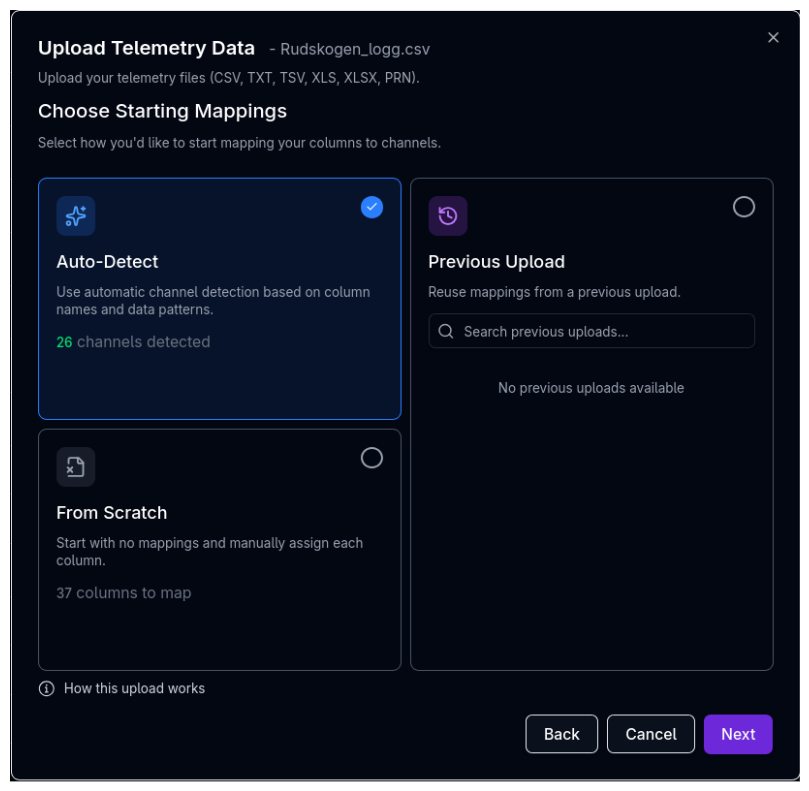Screen dimensions: 809x791
Task: Click "No previous uploads available" message
Action: [591, 388]
